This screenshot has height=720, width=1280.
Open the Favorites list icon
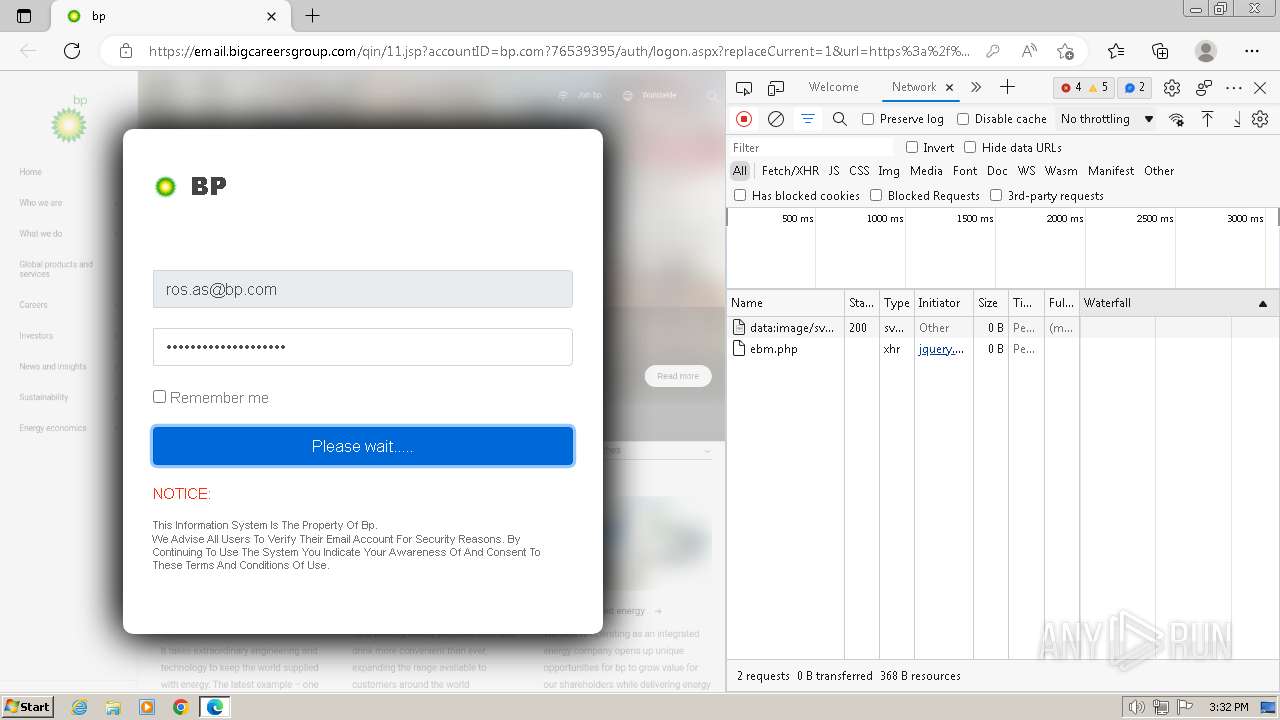[x=1116, y=51]
